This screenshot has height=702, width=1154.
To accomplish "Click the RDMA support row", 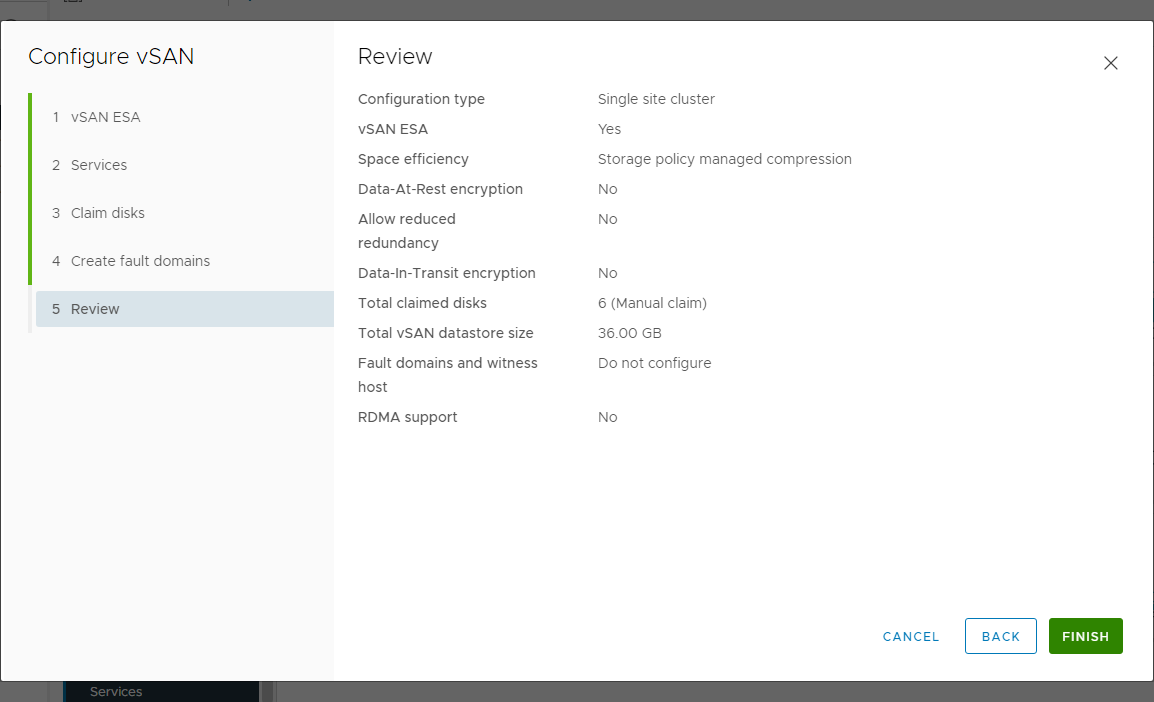I will click(407, 417).
